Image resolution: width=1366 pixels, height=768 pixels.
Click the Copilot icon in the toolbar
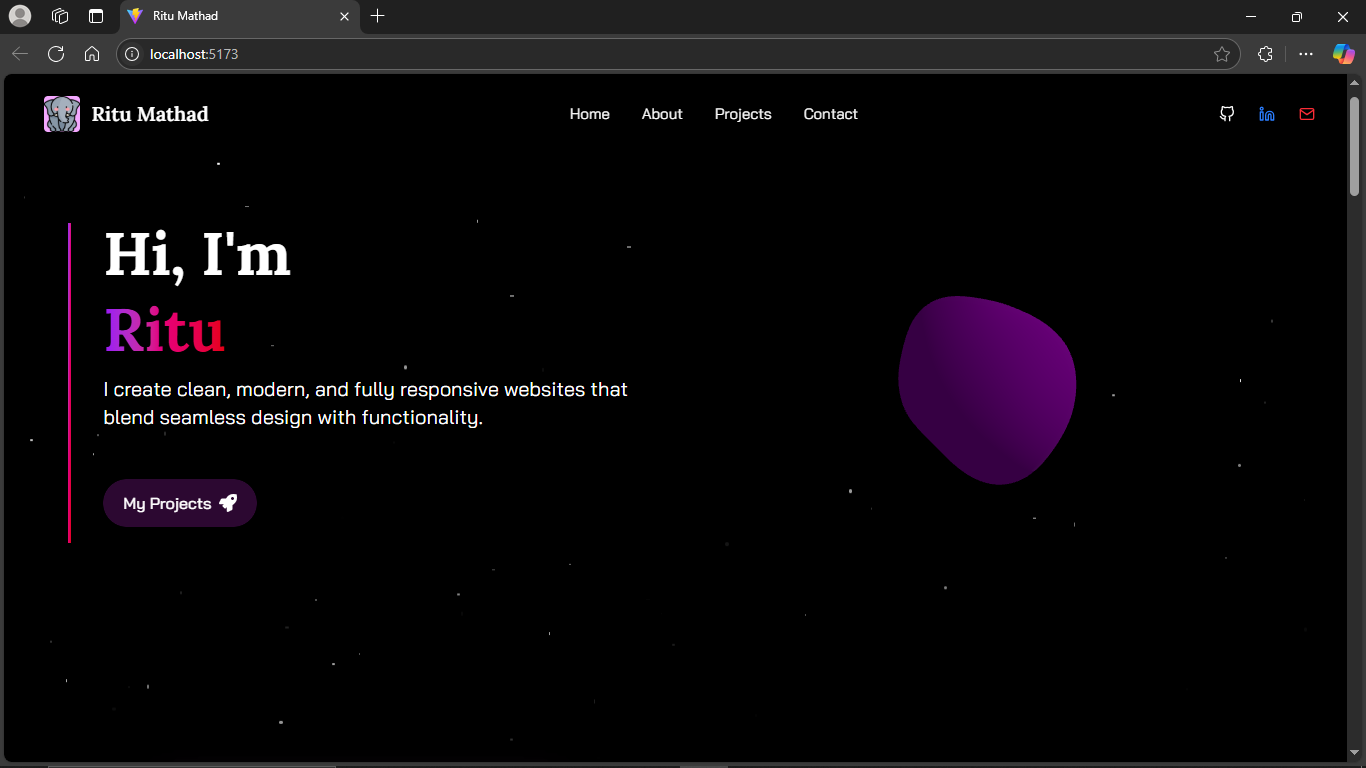(x=1343, y=54)
